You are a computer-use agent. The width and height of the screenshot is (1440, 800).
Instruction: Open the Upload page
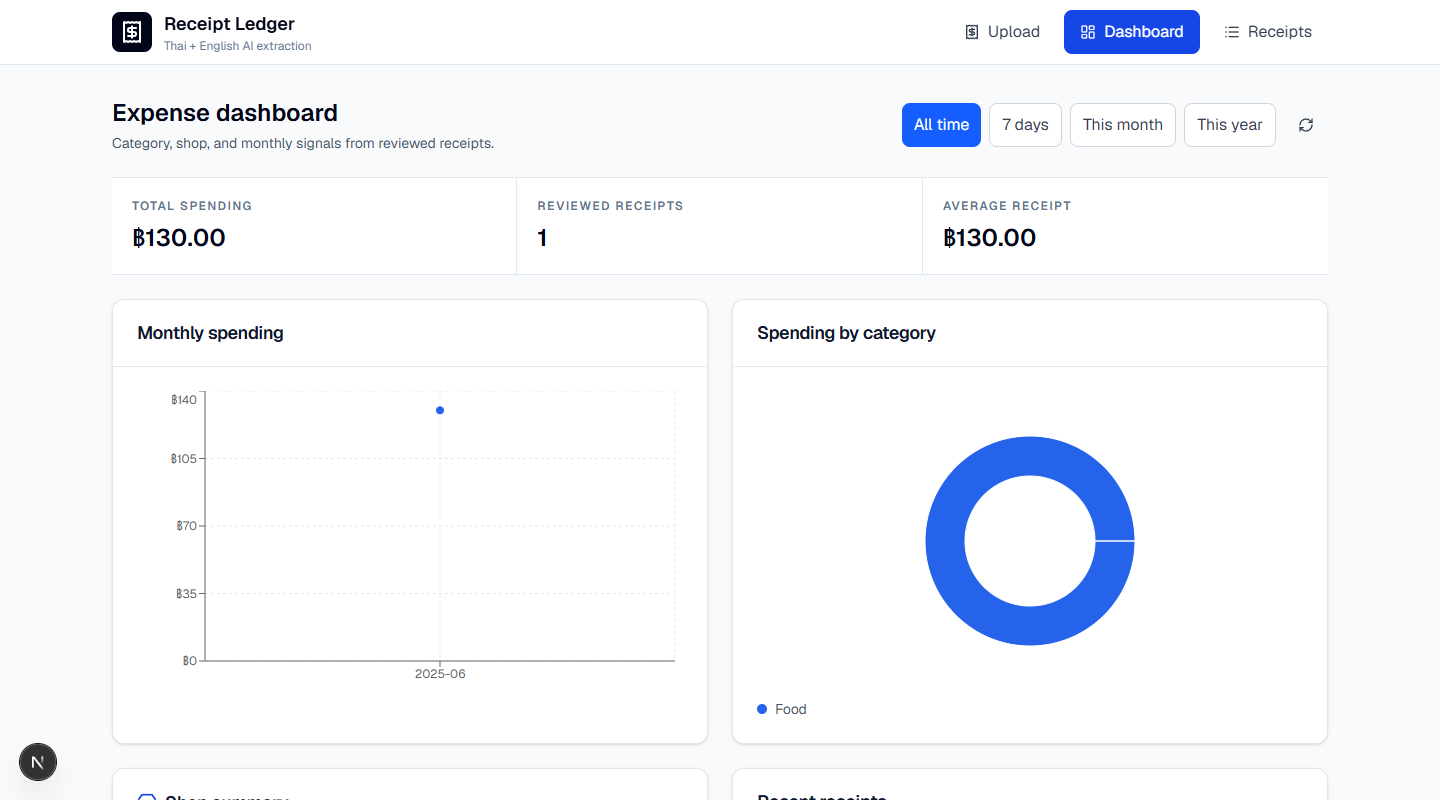coord(1002,32)
